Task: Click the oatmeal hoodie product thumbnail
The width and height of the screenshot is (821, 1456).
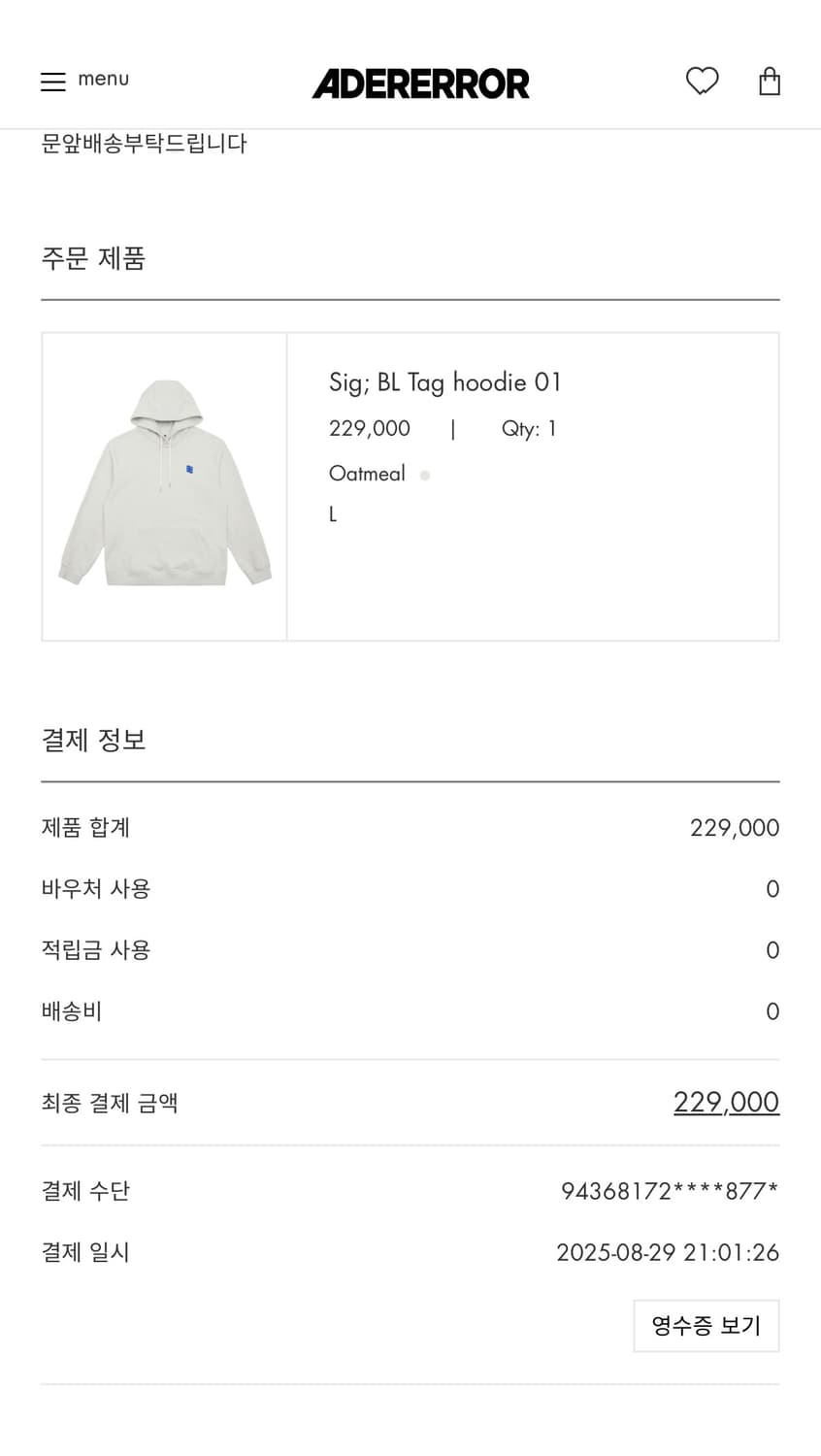Action: pyautogui.click(x=165, y=485)
